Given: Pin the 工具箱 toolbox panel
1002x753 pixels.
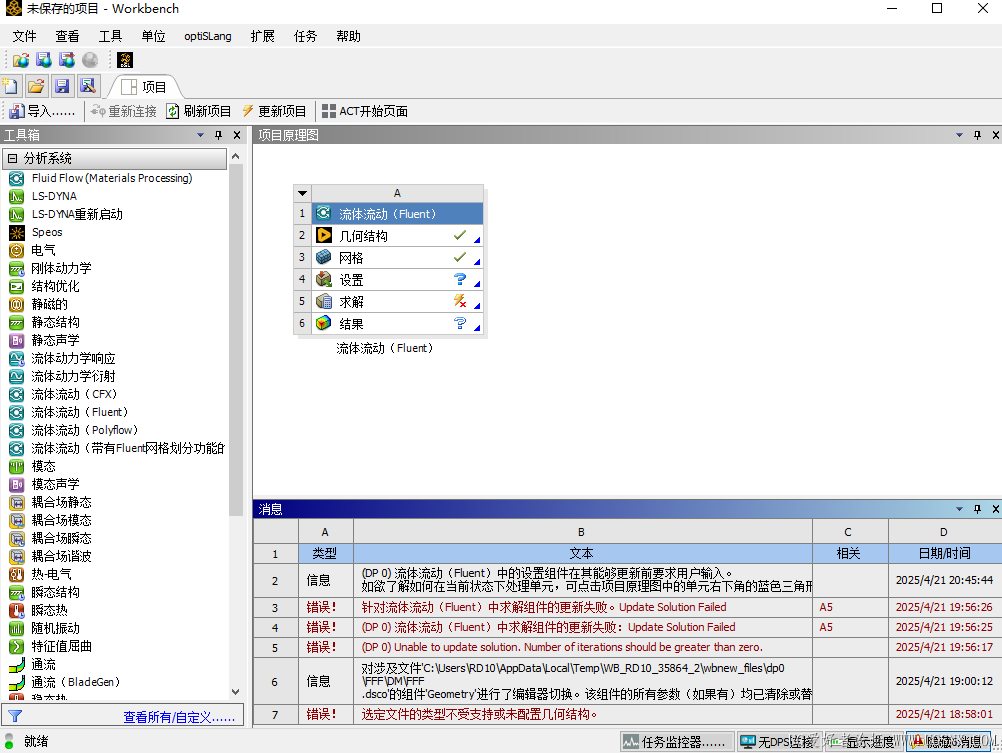Looking at the screenshot, I should [219, 135].
